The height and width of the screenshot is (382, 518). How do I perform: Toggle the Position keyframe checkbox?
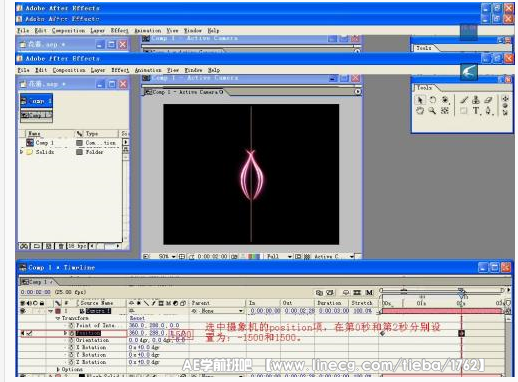(x=30, y=333)
